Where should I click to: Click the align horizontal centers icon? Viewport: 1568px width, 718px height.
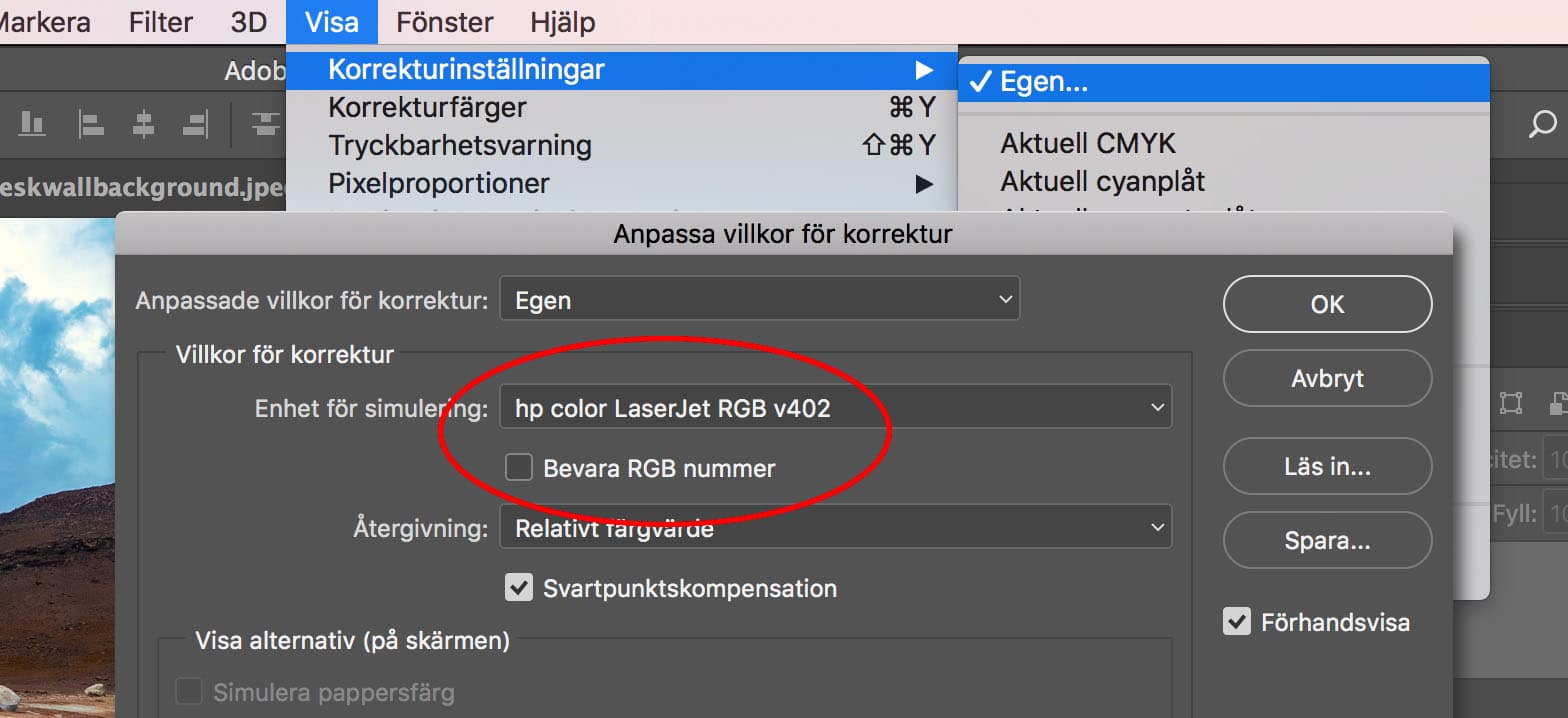[x=144, y=124]
